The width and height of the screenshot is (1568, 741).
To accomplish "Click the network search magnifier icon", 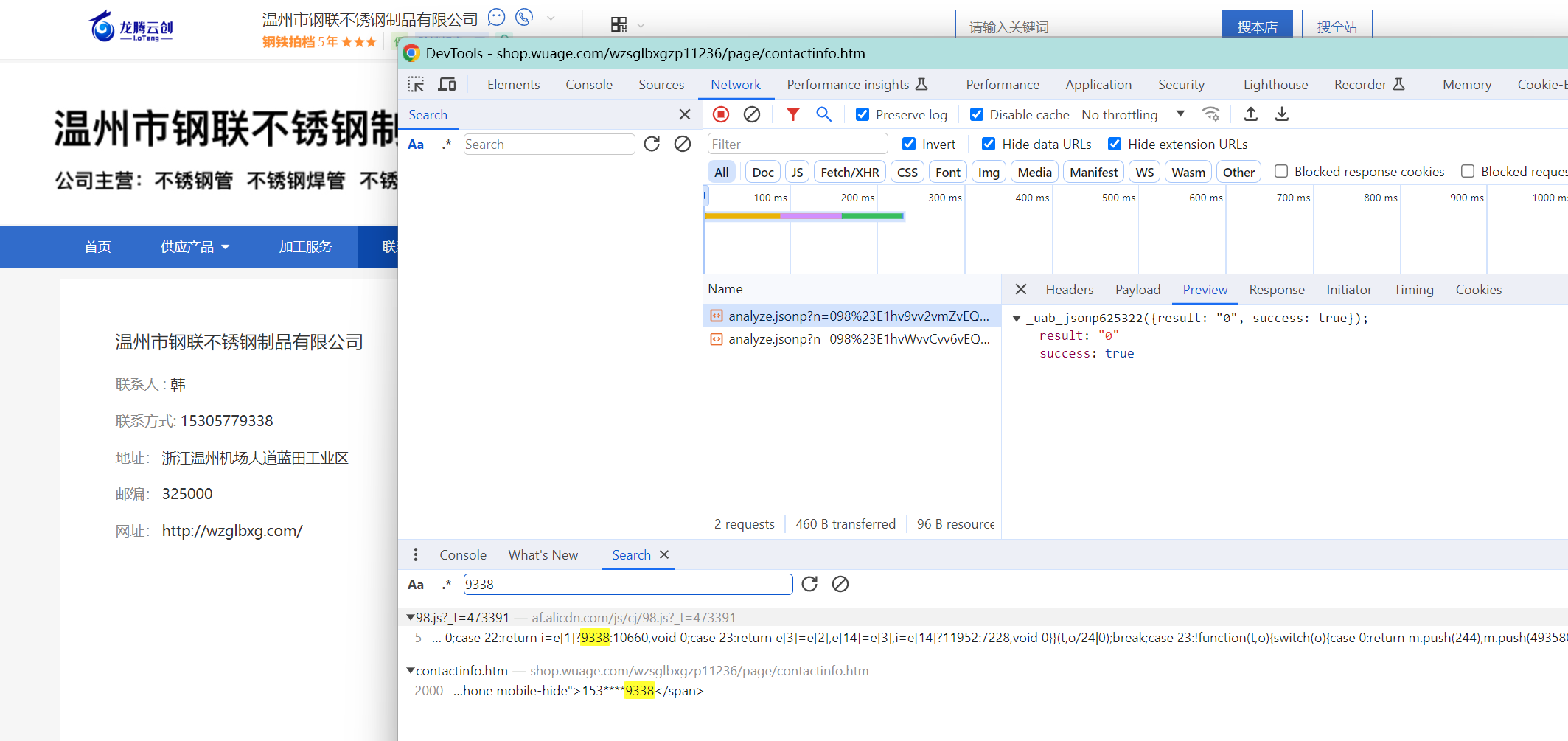I will coord(823,114).
